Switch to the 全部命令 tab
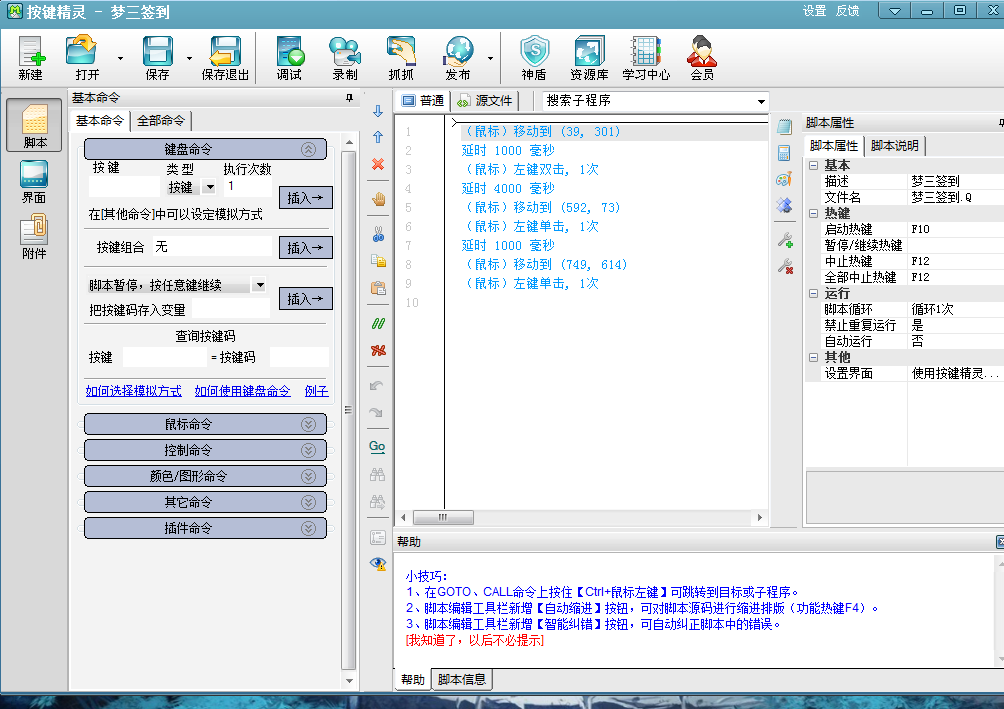The width and height of the screenshot is (1004, 709). pos(161,120)
